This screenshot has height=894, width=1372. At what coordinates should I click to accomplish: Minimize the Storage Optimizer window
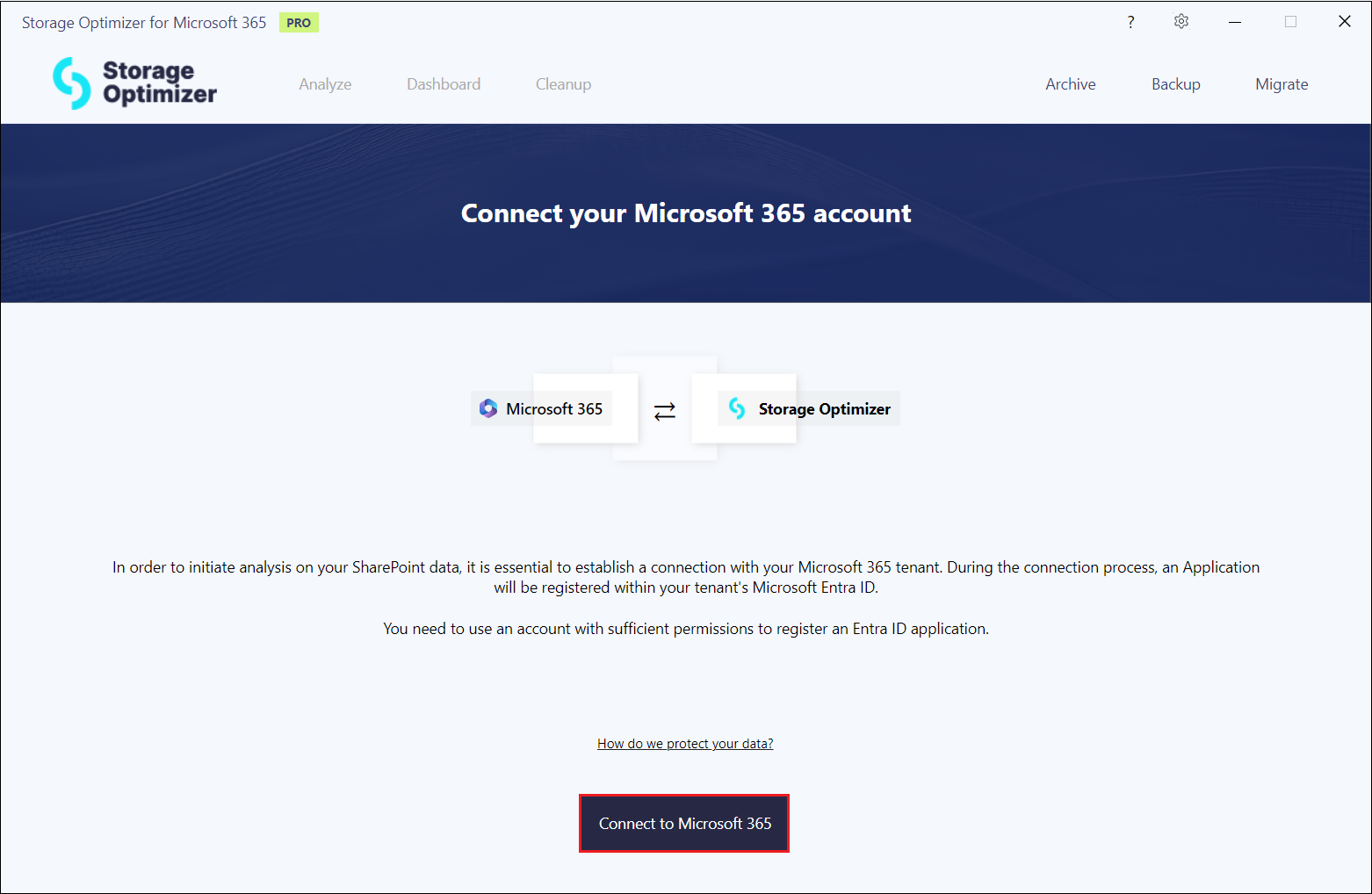coord(1235,22)
